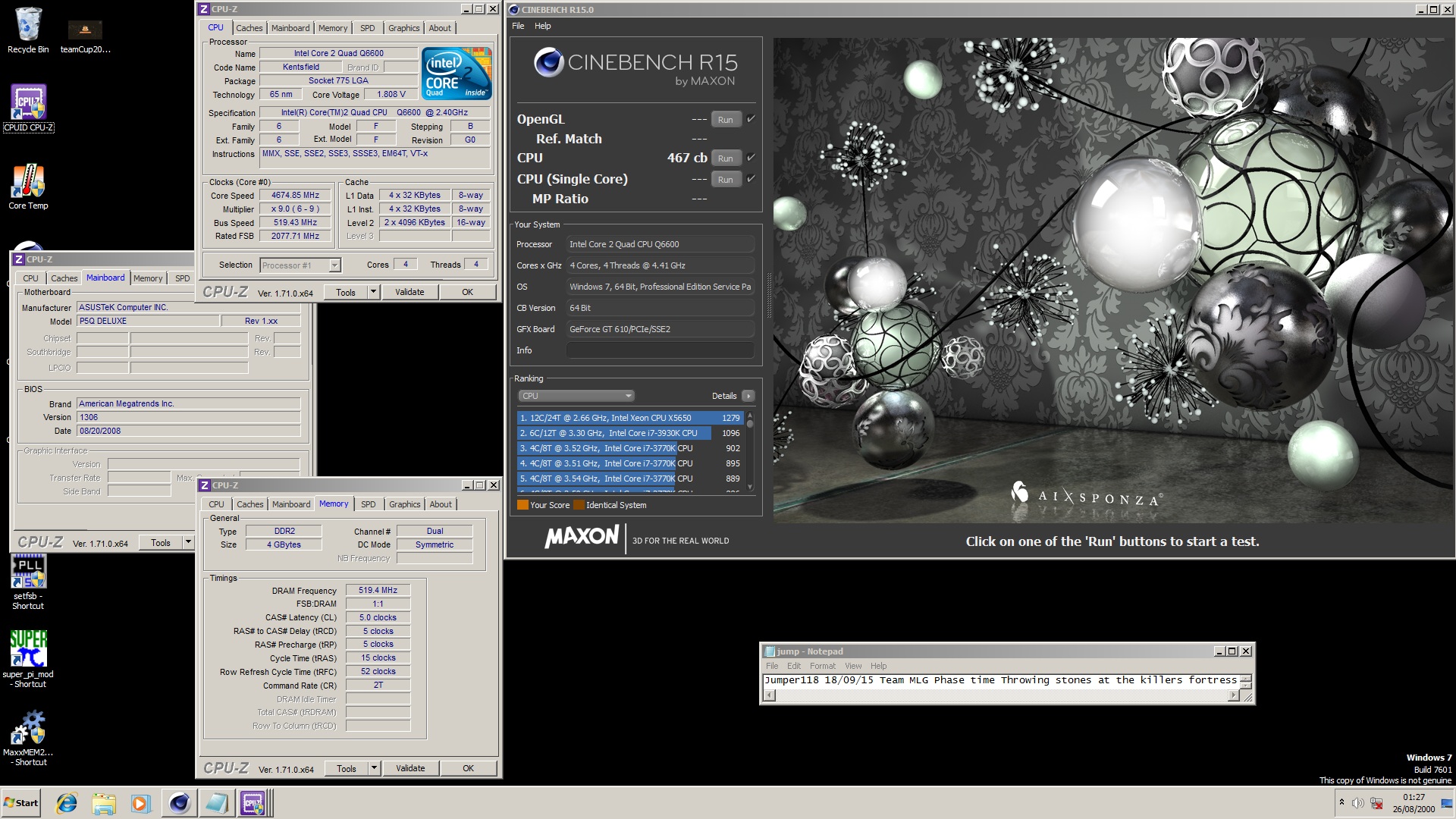Open the setfsb shortcut on desktop
This screenshot has height=819, width=1456.
point(28,582)
